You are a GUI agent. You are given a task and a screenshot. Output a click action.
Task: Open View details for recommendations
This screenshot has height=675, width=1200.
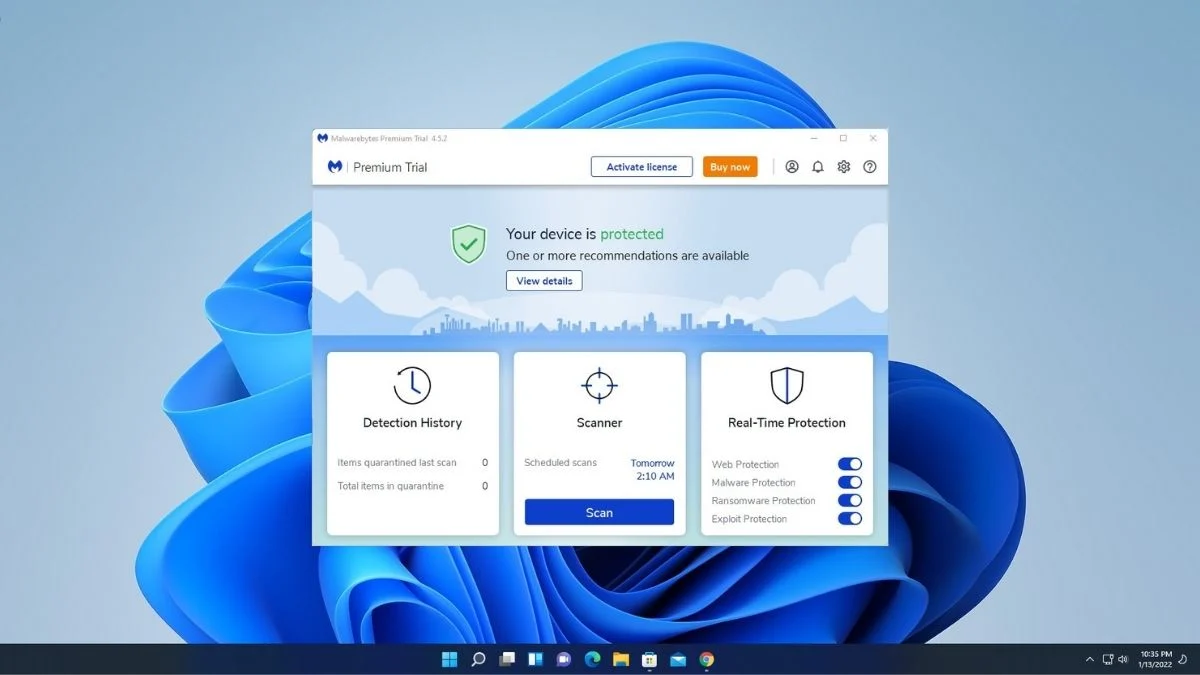tap(544, 281)
